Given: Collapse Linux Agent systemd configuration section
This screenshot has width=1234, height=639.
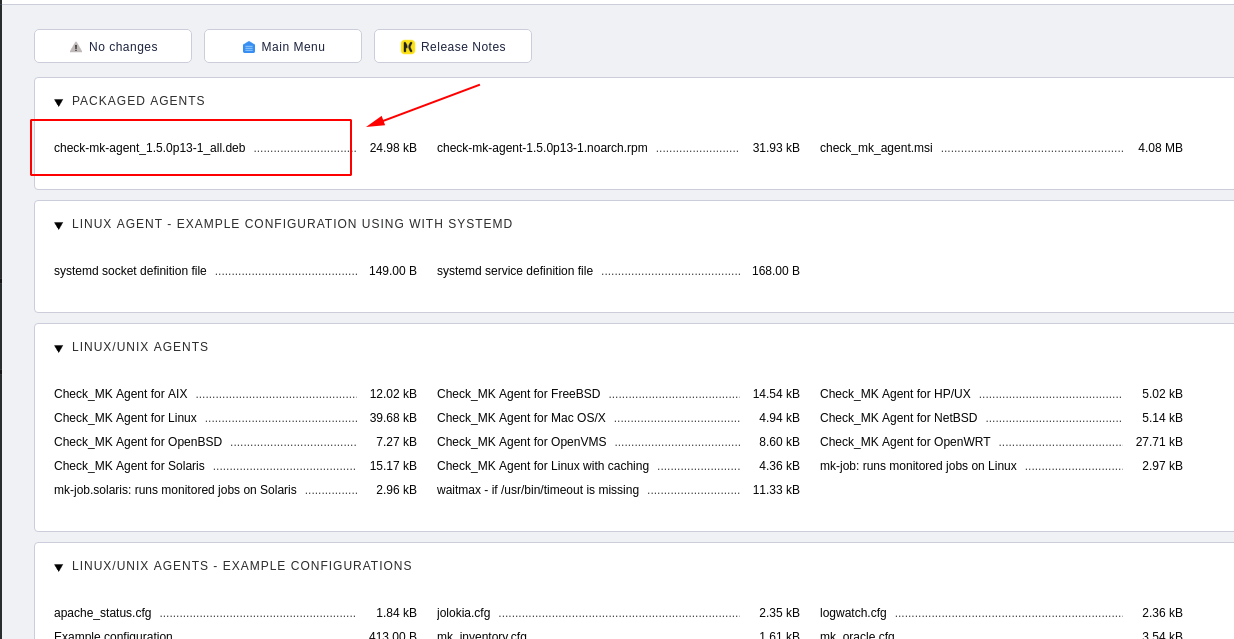Looking at the screenshot, I should (x=59, y=225).
